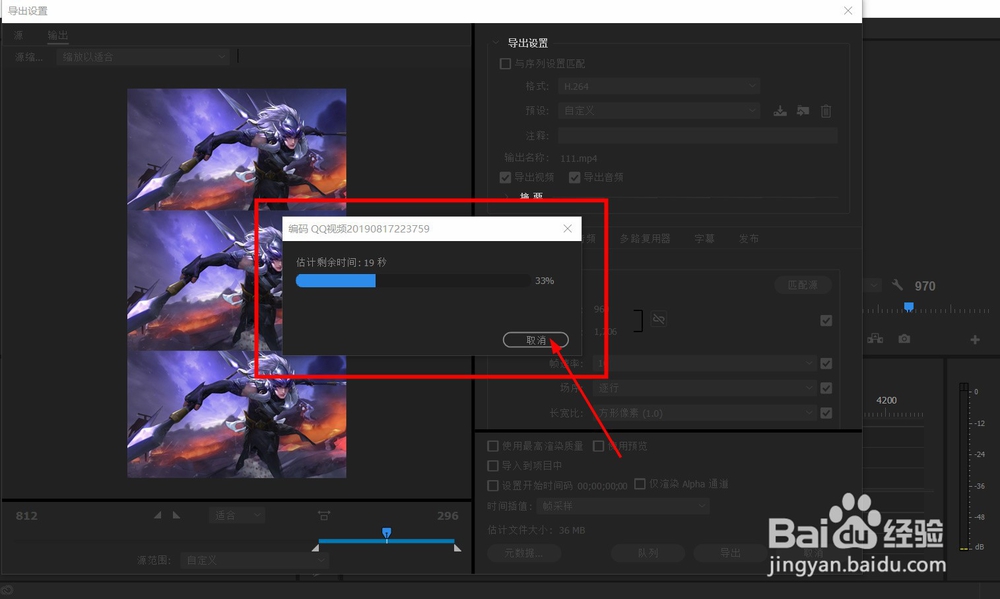Screen dimensions: 1000x599
Task: Switch to the 多路复用器 tab
Action: (645, 239)
